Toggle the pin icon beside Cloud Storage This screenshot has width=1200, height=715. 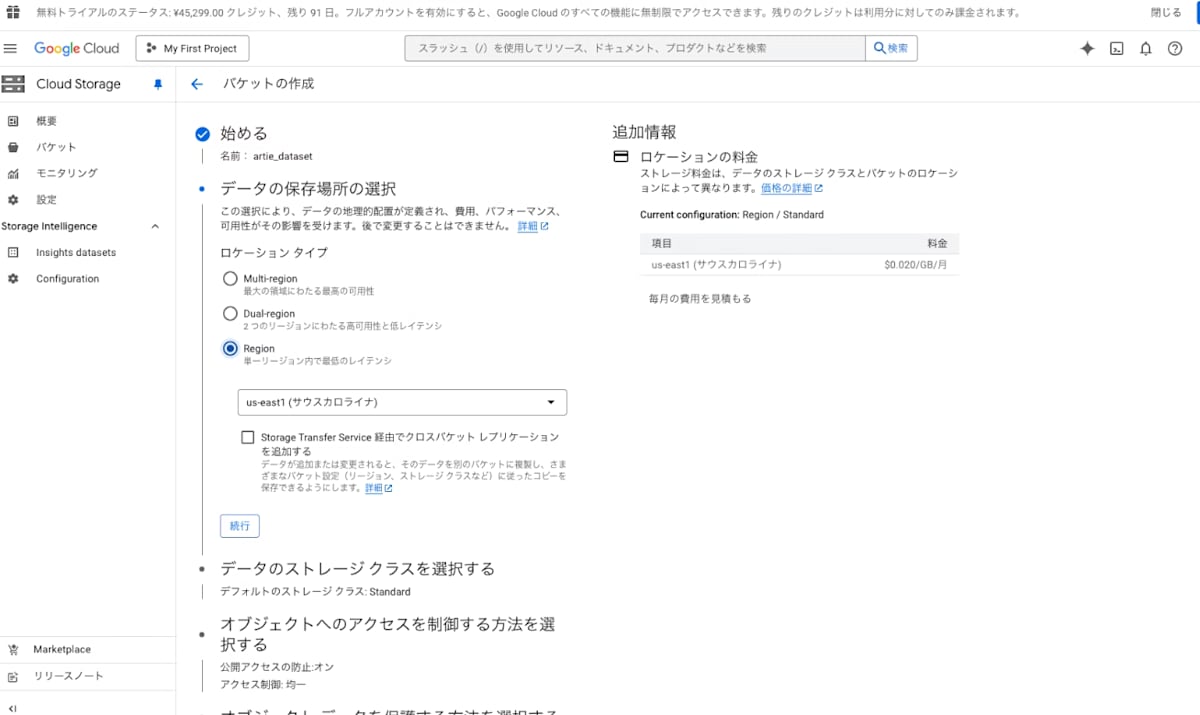click(x=157, y=85)
